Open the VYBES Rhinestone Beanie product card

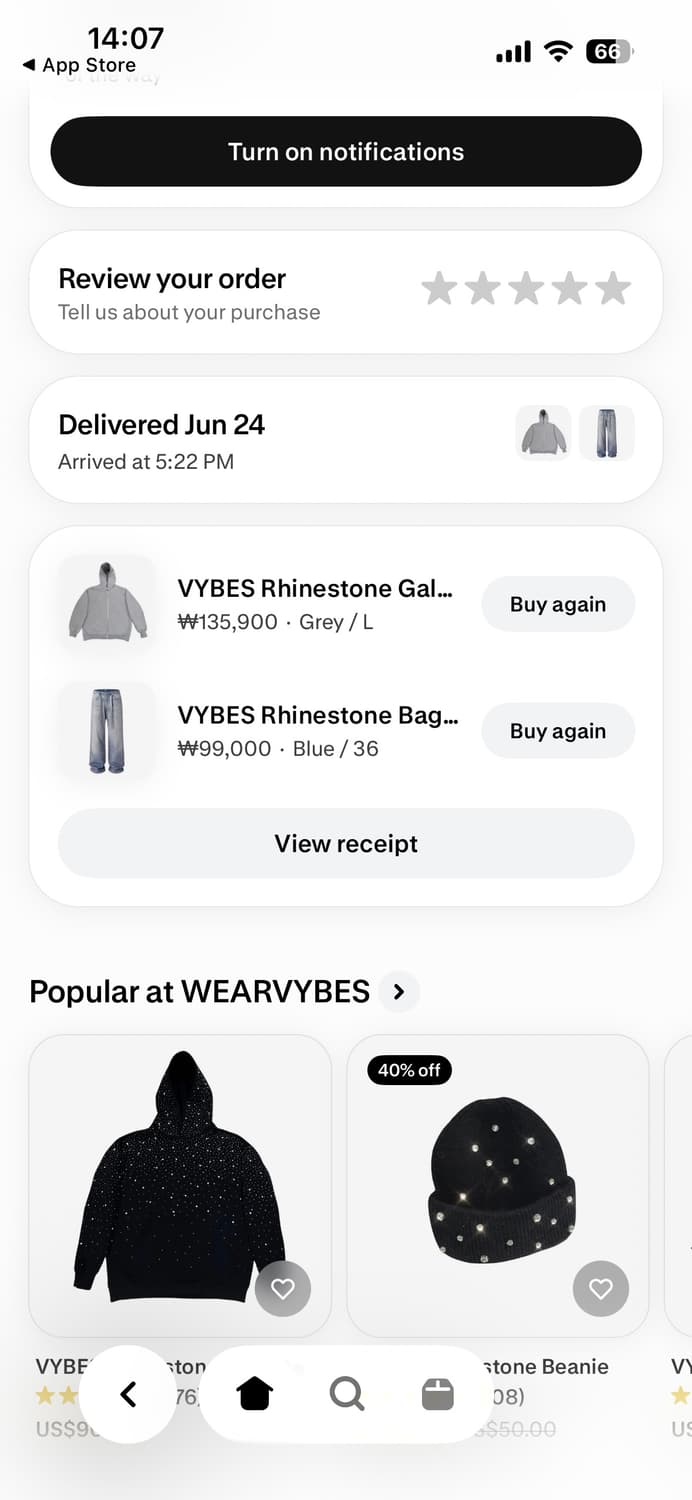[497, 1185]
